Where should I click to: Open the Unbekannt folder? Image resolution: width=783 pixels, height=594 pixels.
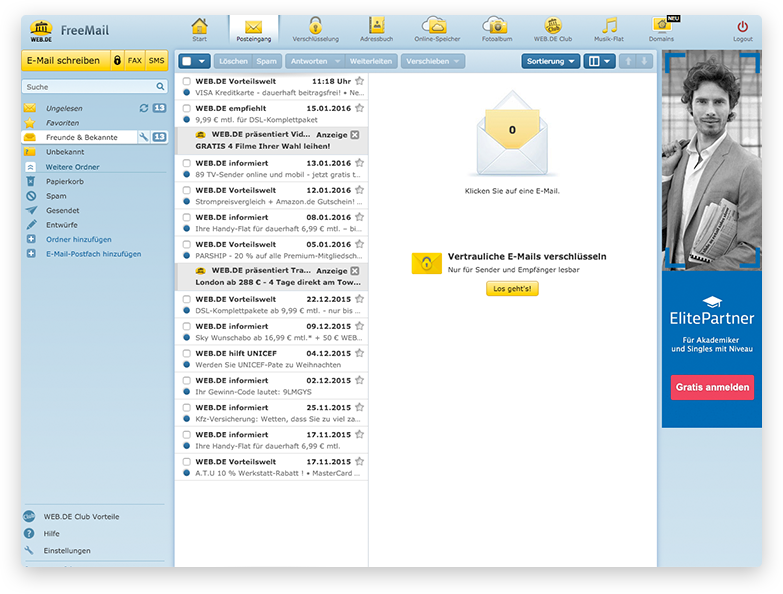coord(65,152)
